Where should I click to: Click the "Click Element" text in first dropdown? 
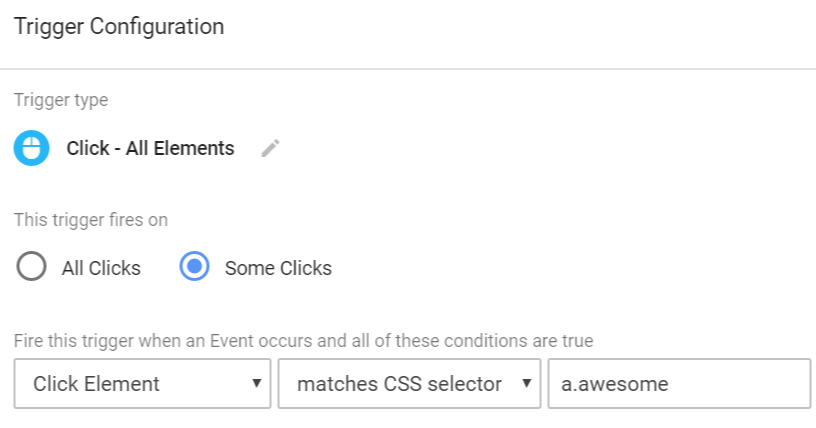pyautogui.click(x=96, y=384)
